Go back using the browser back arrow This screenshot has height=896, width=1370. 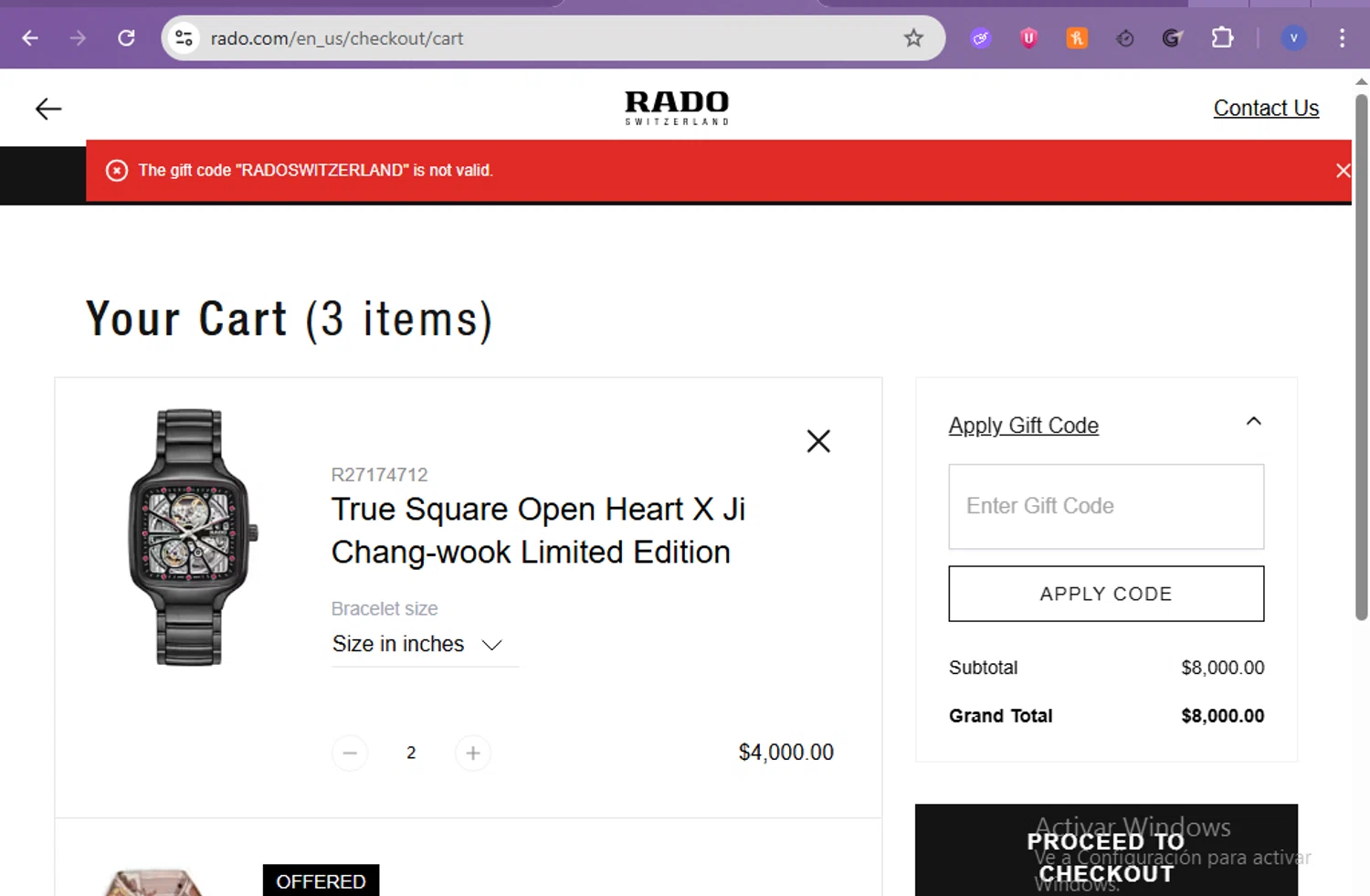pos(30,38)
